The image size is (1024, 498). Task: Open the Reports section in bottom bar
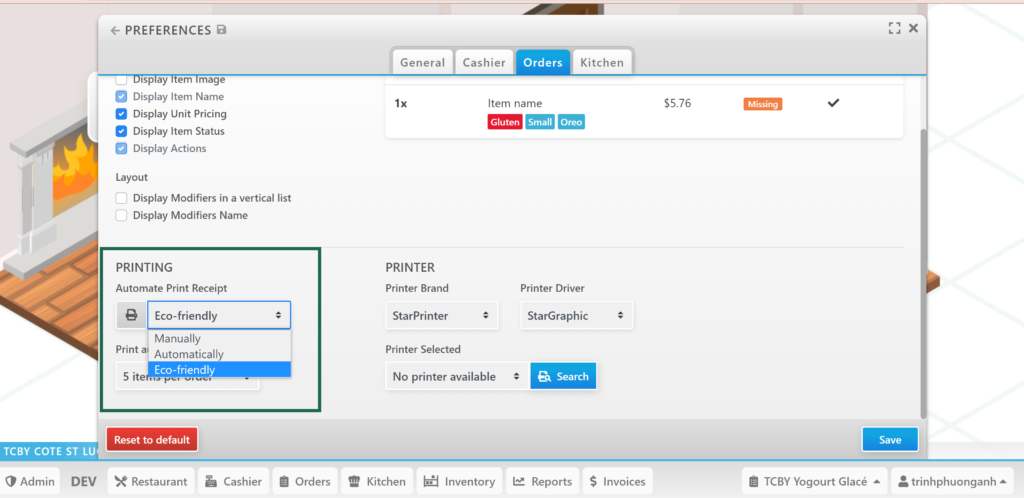541,481
